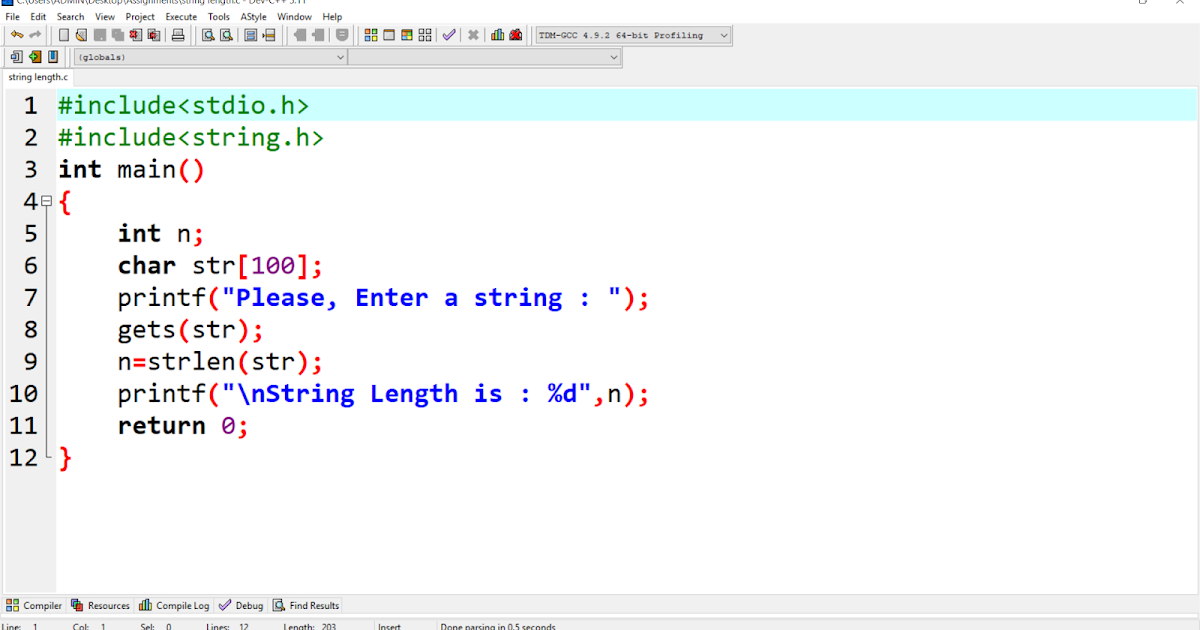This screenshot has height=630, width=1200.
Task: Click the Compile & Run icon
Action: click(x=407, y=35)
